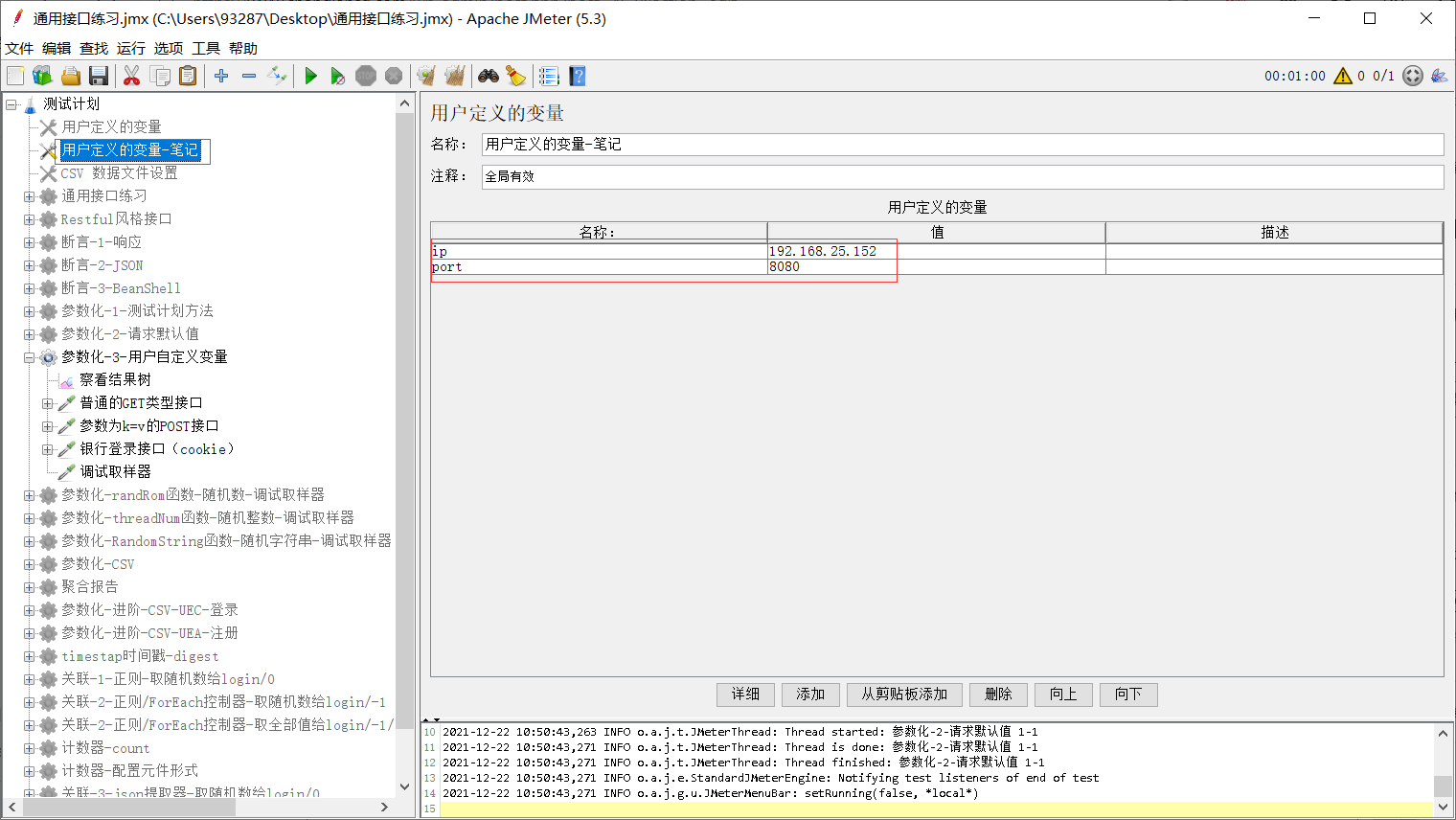Click the feather icon at toolbar right
Screen dimensions: 1456x820
pyautogui.click(x=1439, y=76)
